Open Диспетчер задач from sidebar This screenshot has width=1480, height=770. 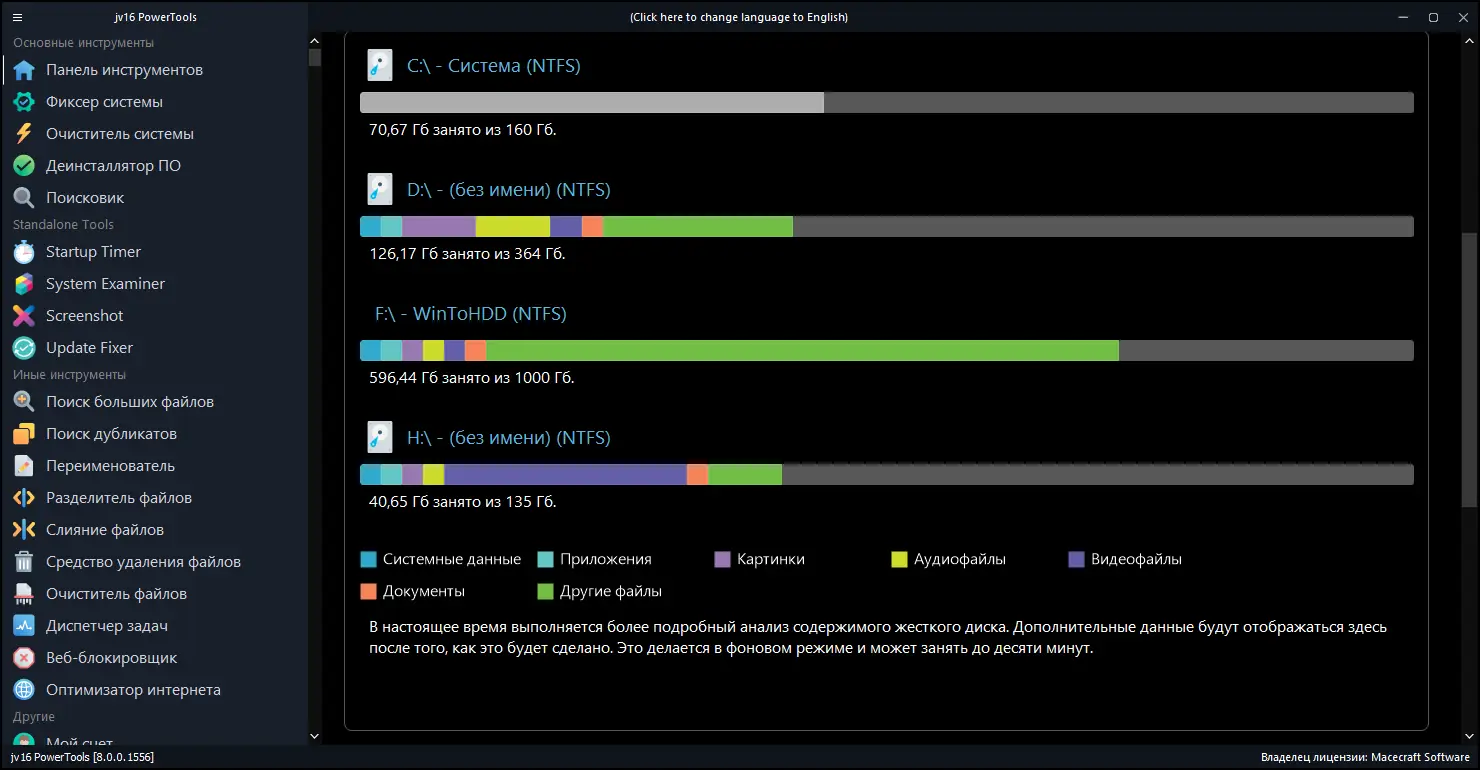coord(106,626)
